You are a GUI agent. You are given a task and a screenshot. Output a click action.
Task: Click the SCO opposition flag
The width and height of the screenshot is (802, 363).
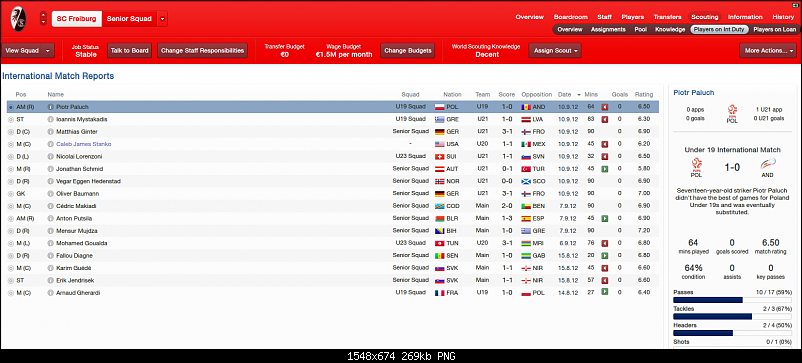(526, 182)
